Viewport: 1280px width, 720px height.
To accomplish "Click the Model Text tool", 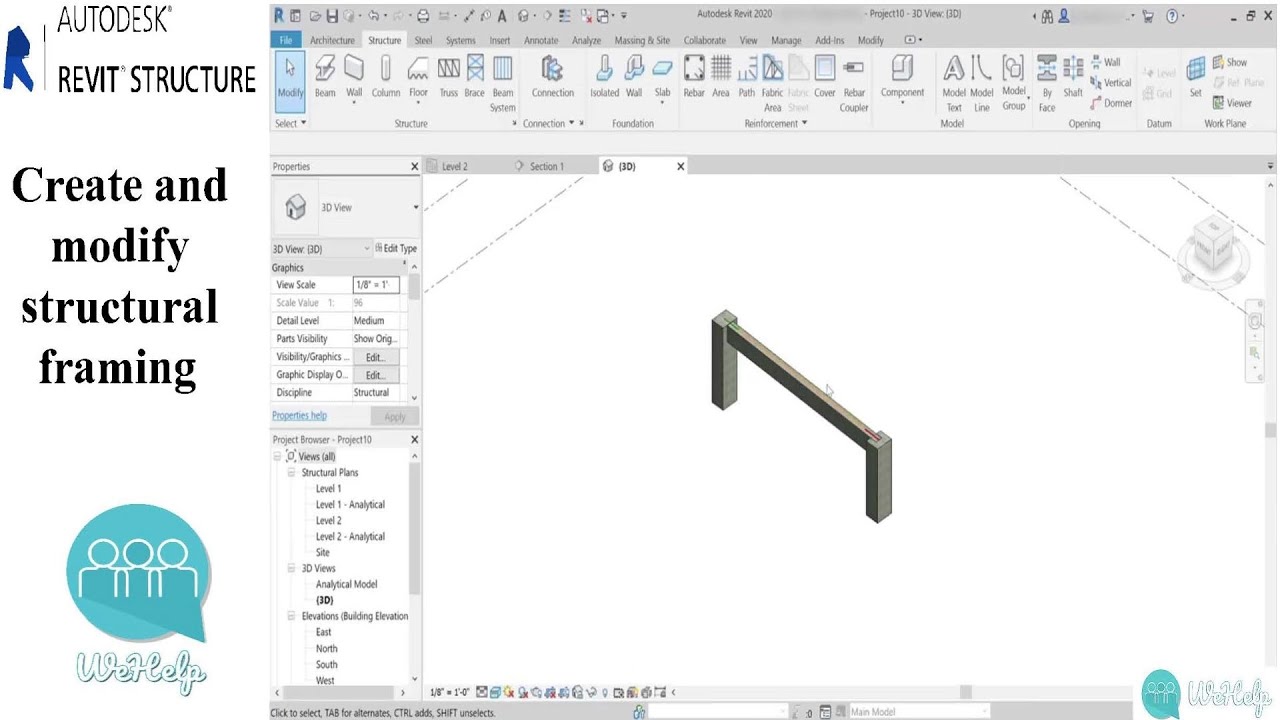I will click(x=954, y=83).
